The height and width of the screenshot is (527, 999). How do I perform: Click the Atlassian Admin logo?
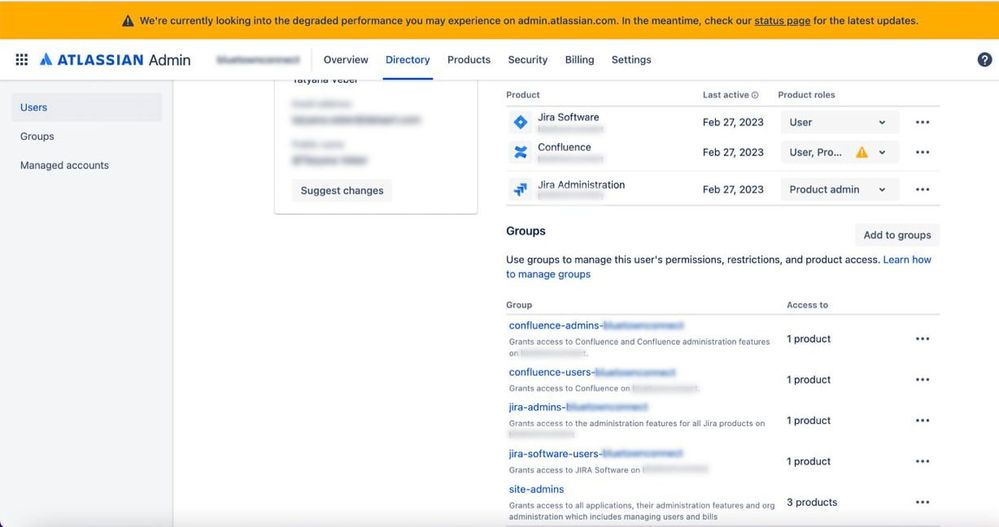point(115,59)
